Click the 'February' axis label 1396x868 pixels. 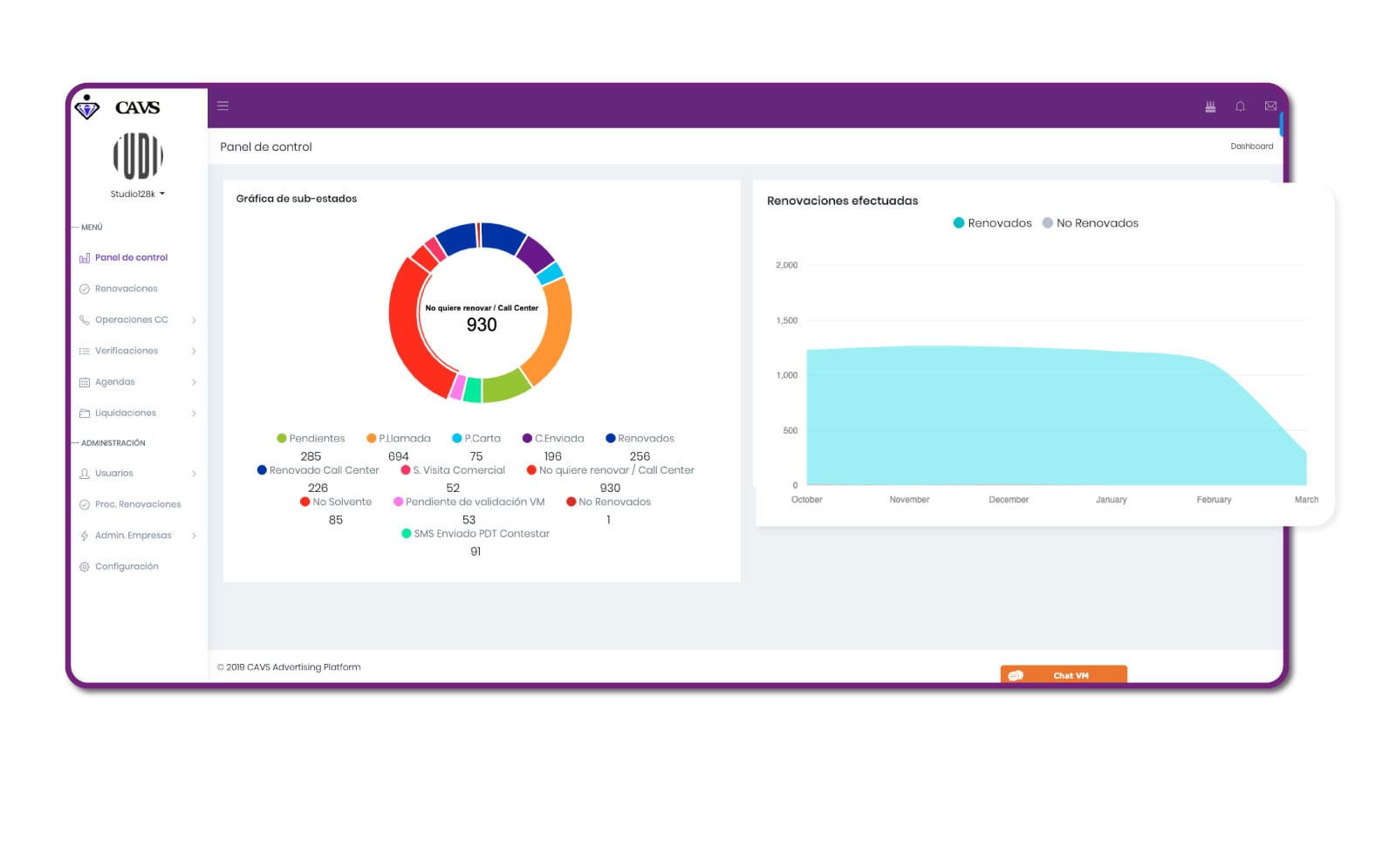(x=1214, y=500)
